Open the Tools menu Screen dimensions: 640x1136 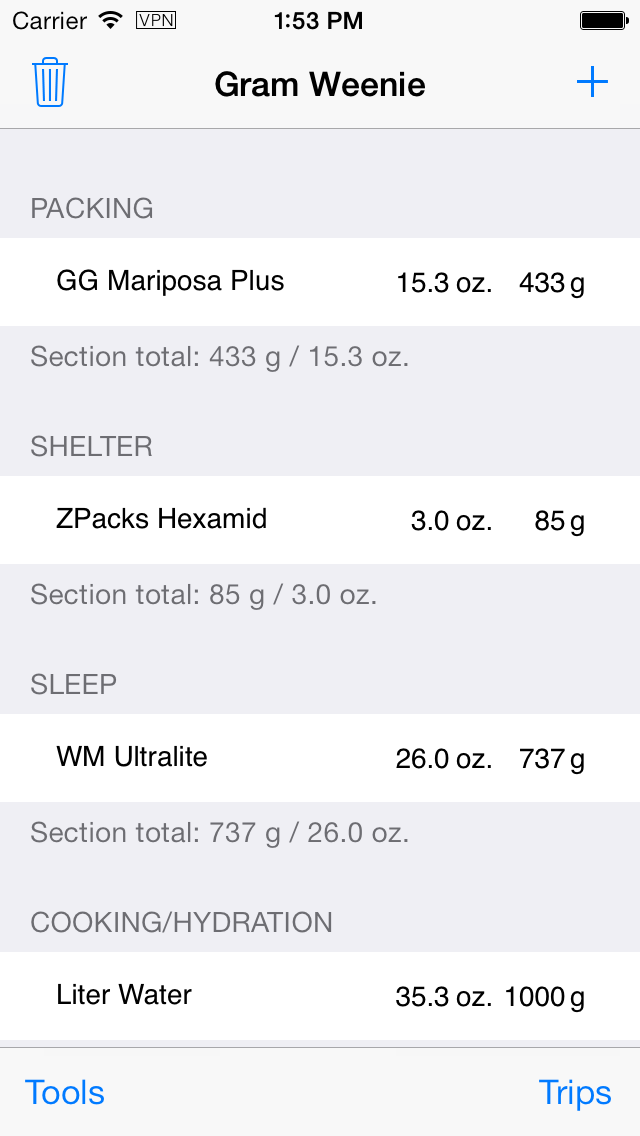pyautogui.click(x=65, y=1093)
